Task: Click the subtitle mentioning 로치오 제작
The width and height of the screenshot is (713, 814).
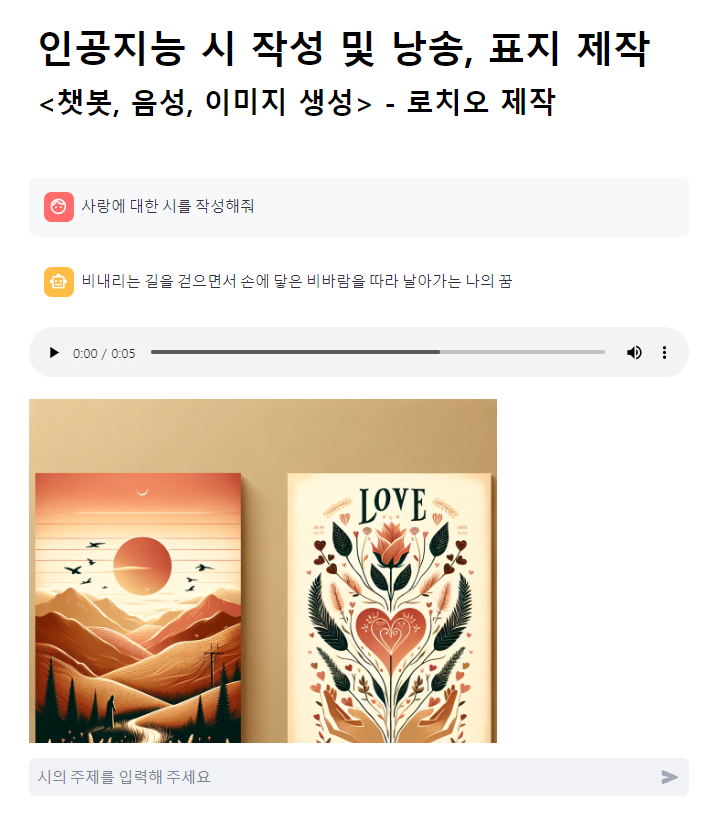Action: tap(297, 102)
